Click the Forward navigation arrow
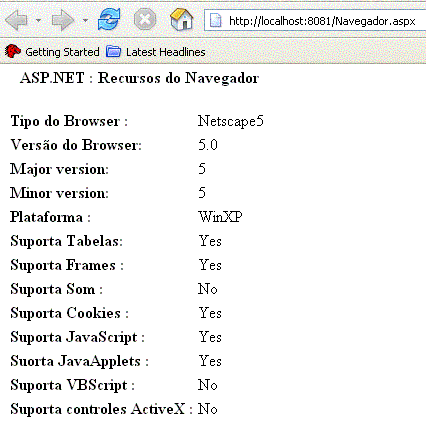 click(x=63, y=20)
